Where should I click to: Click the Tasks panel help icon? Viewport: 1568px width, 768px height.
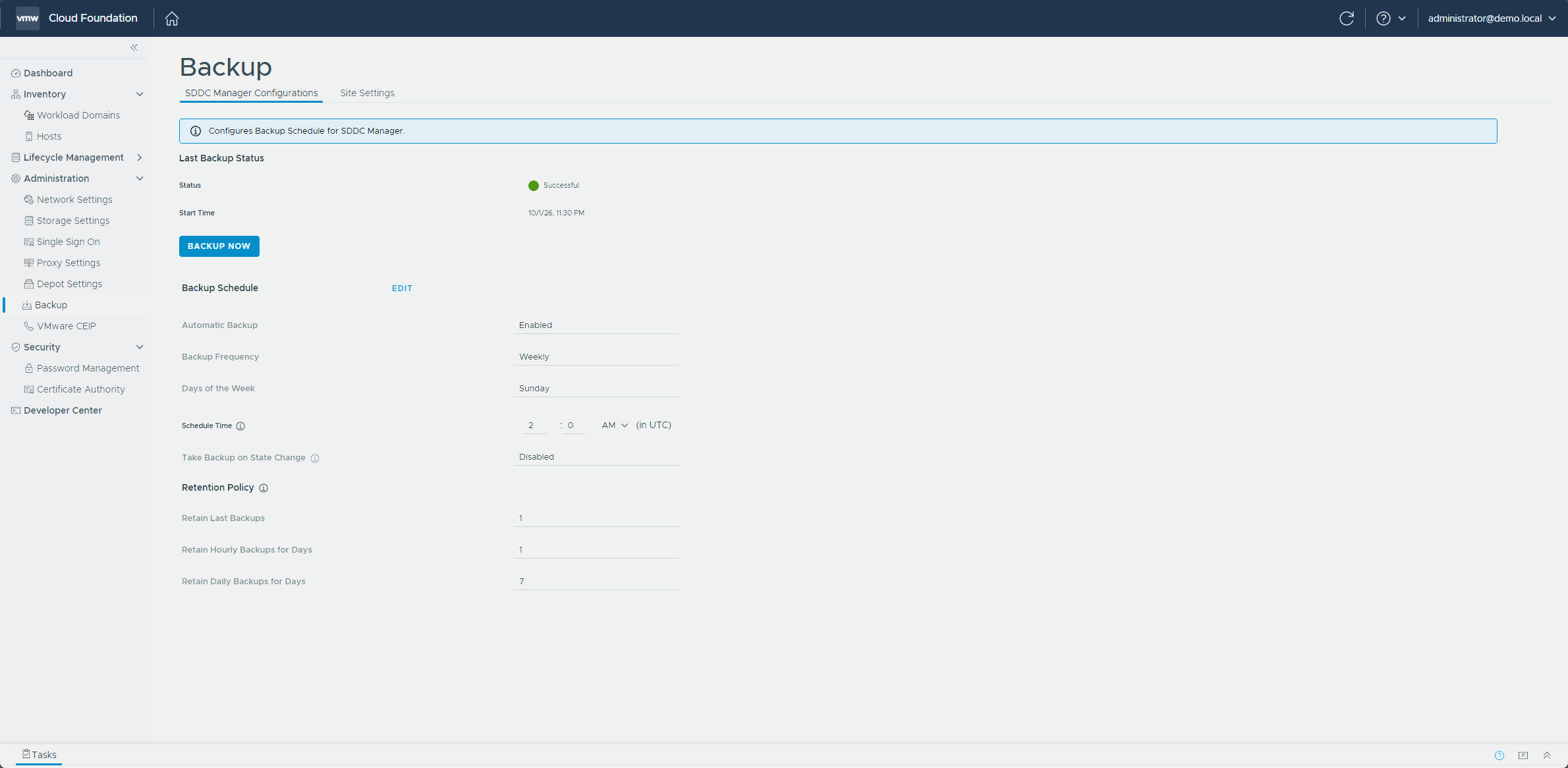(1499, 755)
